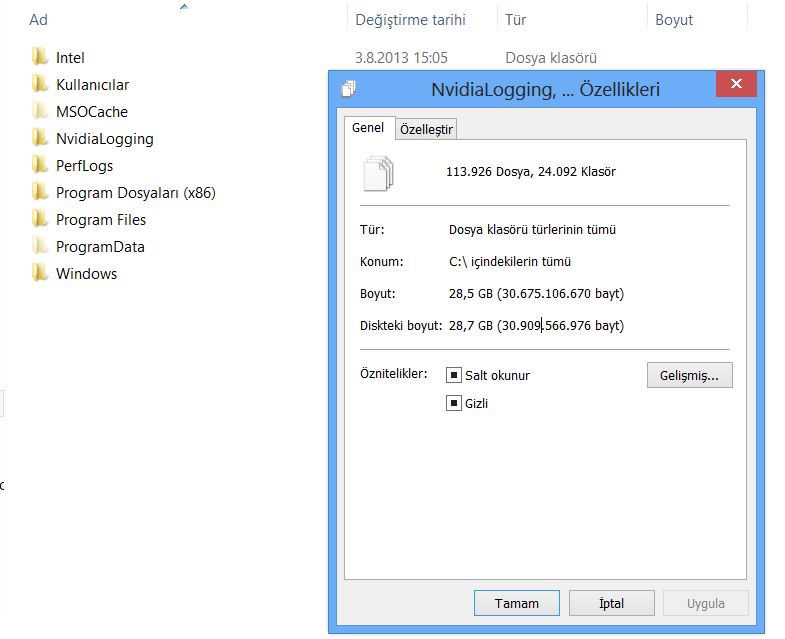Image resolution: width=785 pixels, height=639 pixels.
Task: Select the Kullanıcılar folder icon
Action: point(40,85)
